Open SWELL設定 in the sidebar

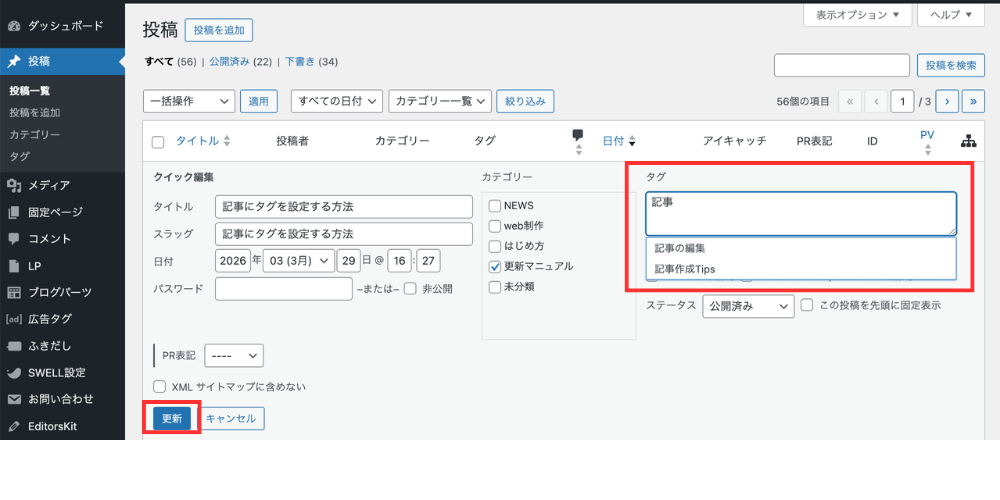tap(56, 372)
